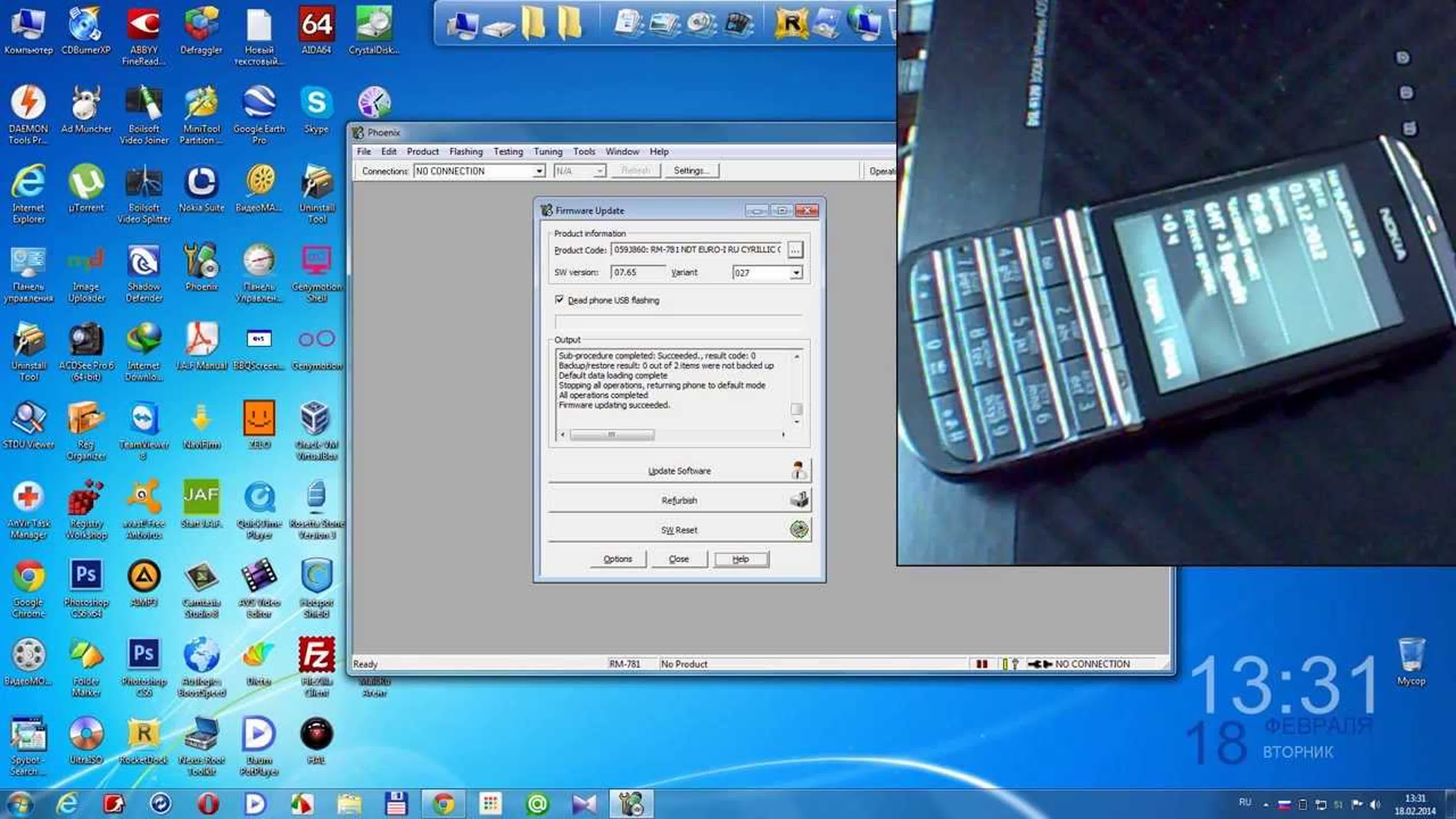1456x819 pixels.
Task: Click the J.A.F Manual PDF icon
Action: tap(201, 347)
